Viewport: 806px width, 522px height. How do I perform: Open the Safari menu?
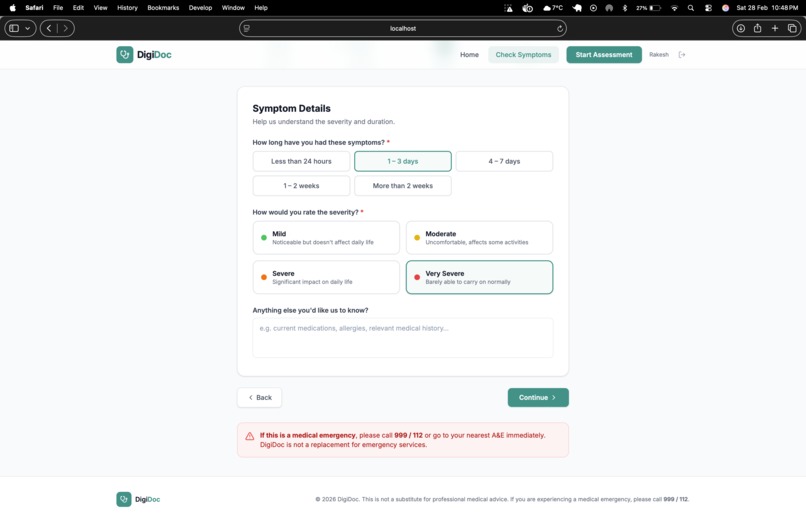point(34,8)
